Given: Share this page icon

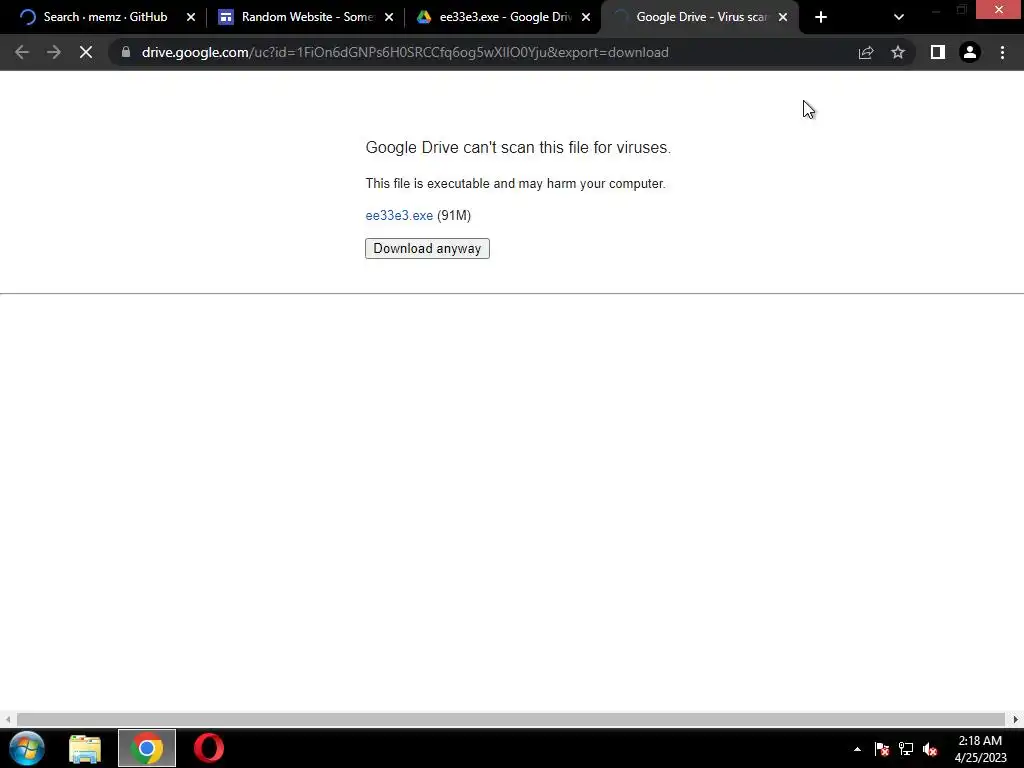Looking at the screenshot, I should (866, 52).
